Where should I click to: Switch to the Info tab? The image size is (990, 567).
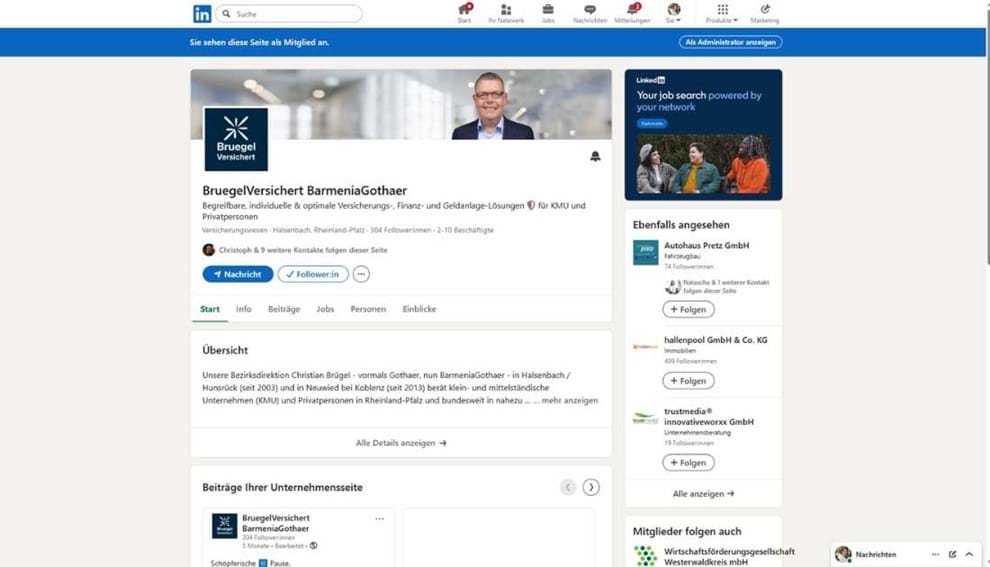point(244,309)
